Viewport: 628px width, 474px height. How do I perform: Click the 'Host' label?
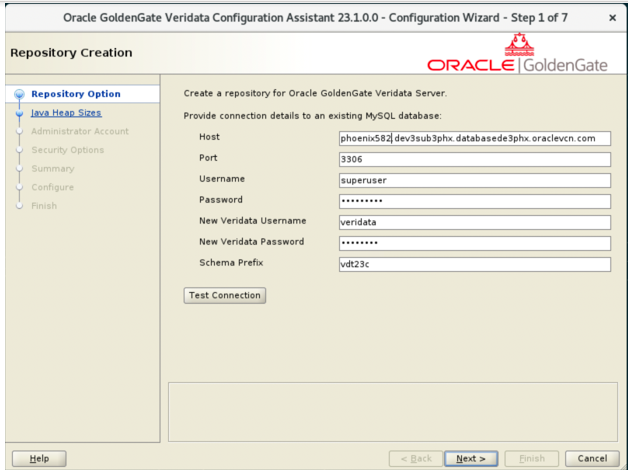pos(209,137)
